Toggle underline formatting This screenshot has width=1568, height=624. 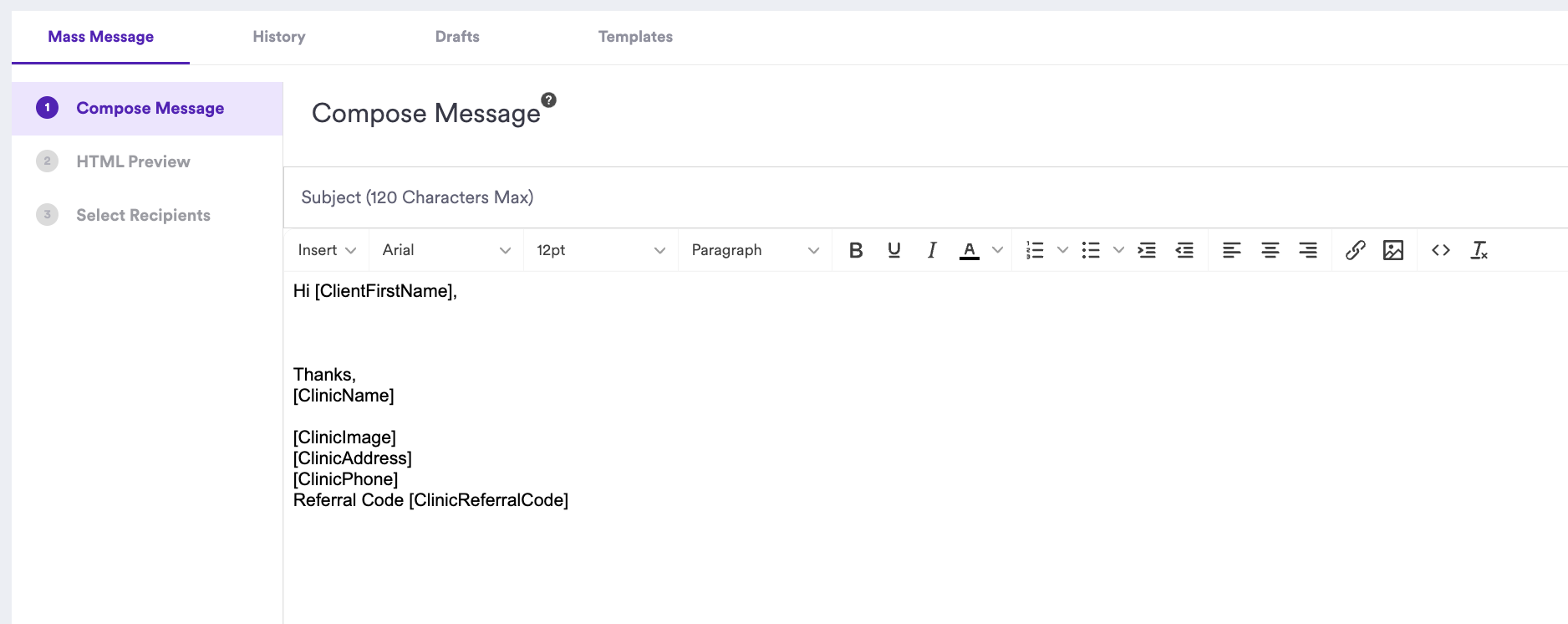(x=894, y=250)
